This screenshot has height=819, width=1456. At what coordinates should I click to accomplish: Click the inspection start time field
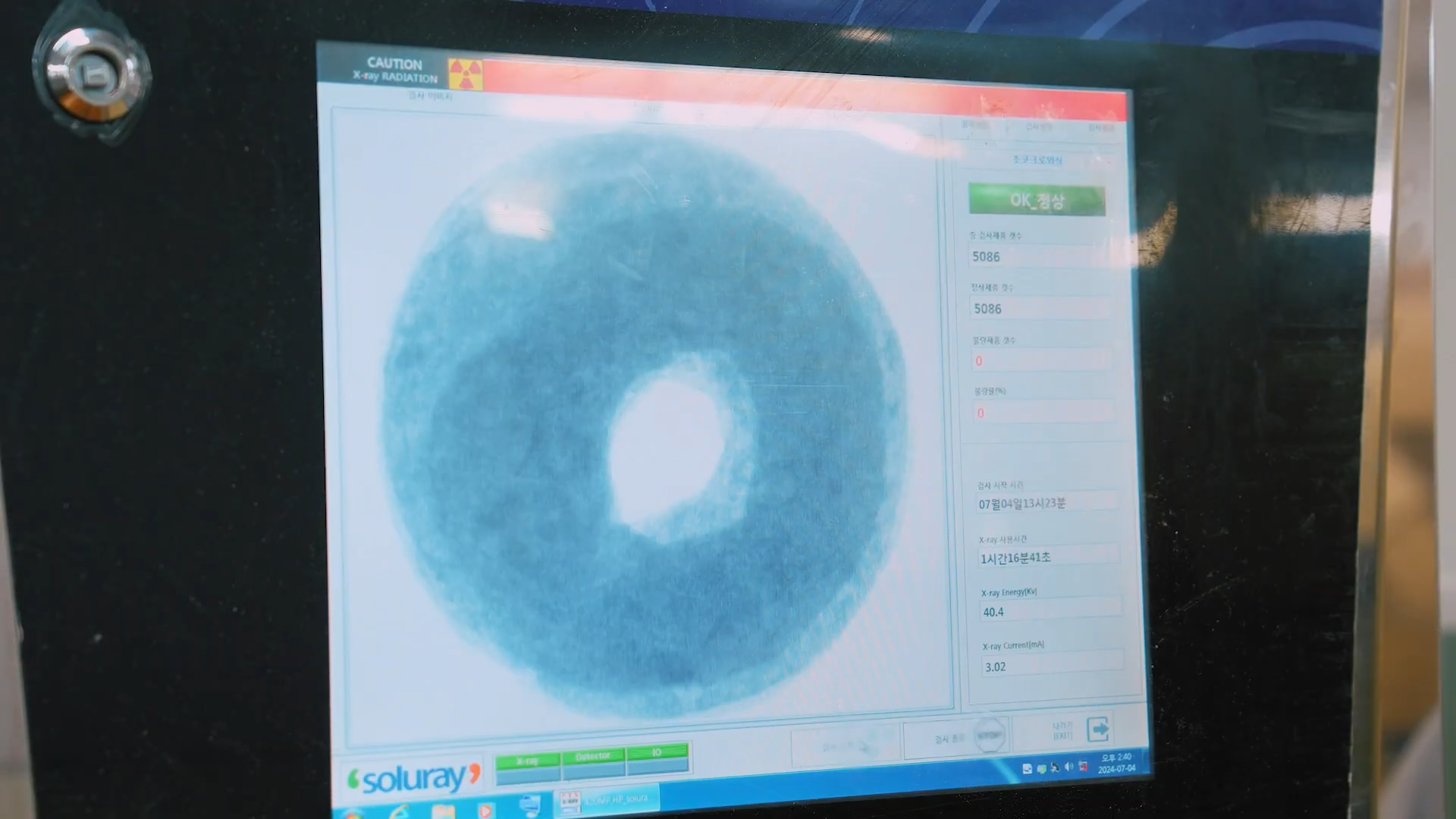click(1045, 503)
